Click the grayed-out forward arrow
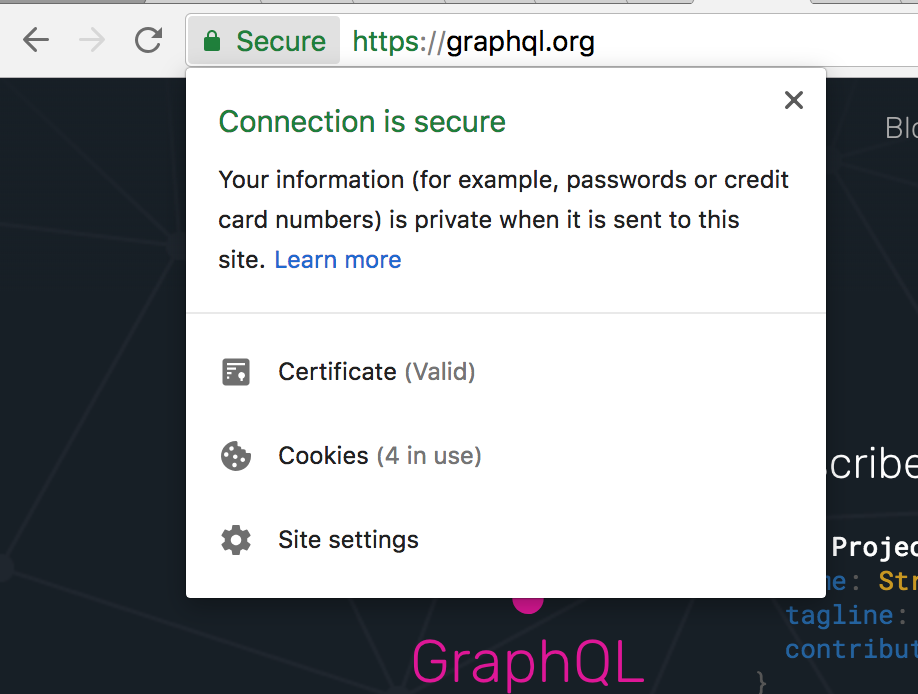Image resolution: width=918 pixels, height=694 pixels. pyautogui.click(x=92, y=40)
